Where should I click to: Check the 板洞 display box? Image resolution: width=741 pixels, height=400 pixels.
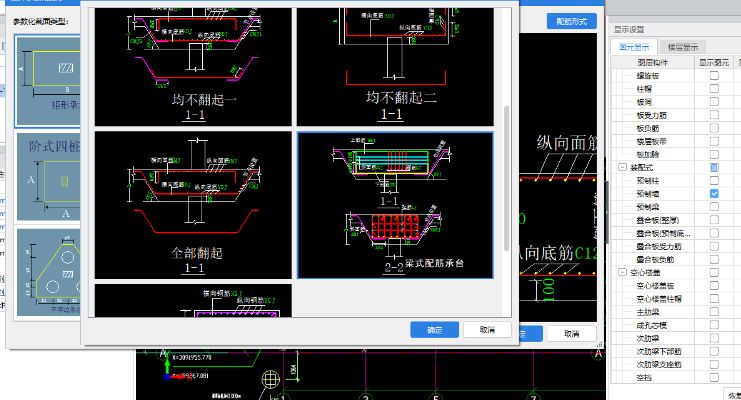point(714,102)
